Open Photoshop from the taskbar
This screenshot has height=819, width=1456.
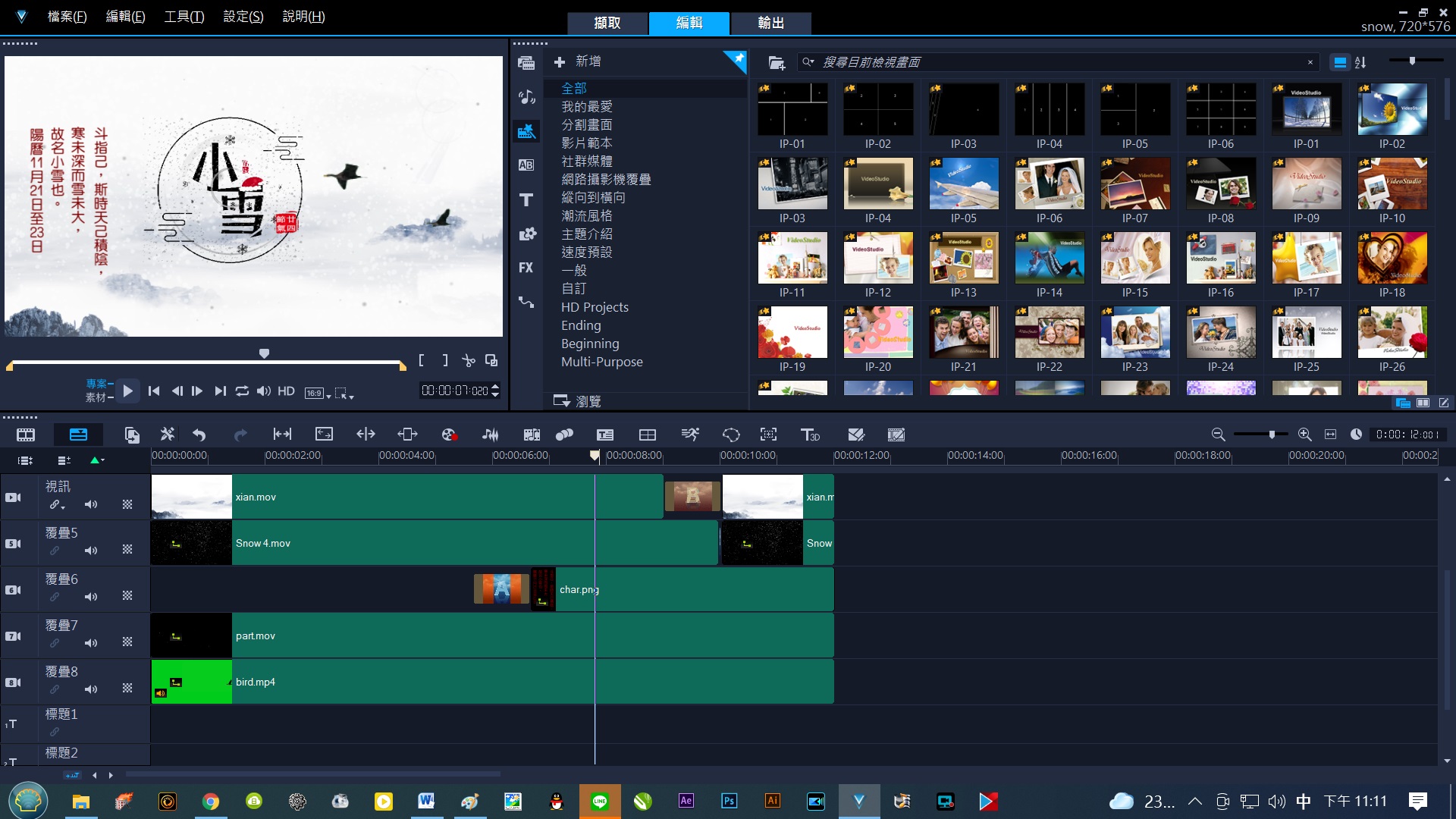(729, 801)
